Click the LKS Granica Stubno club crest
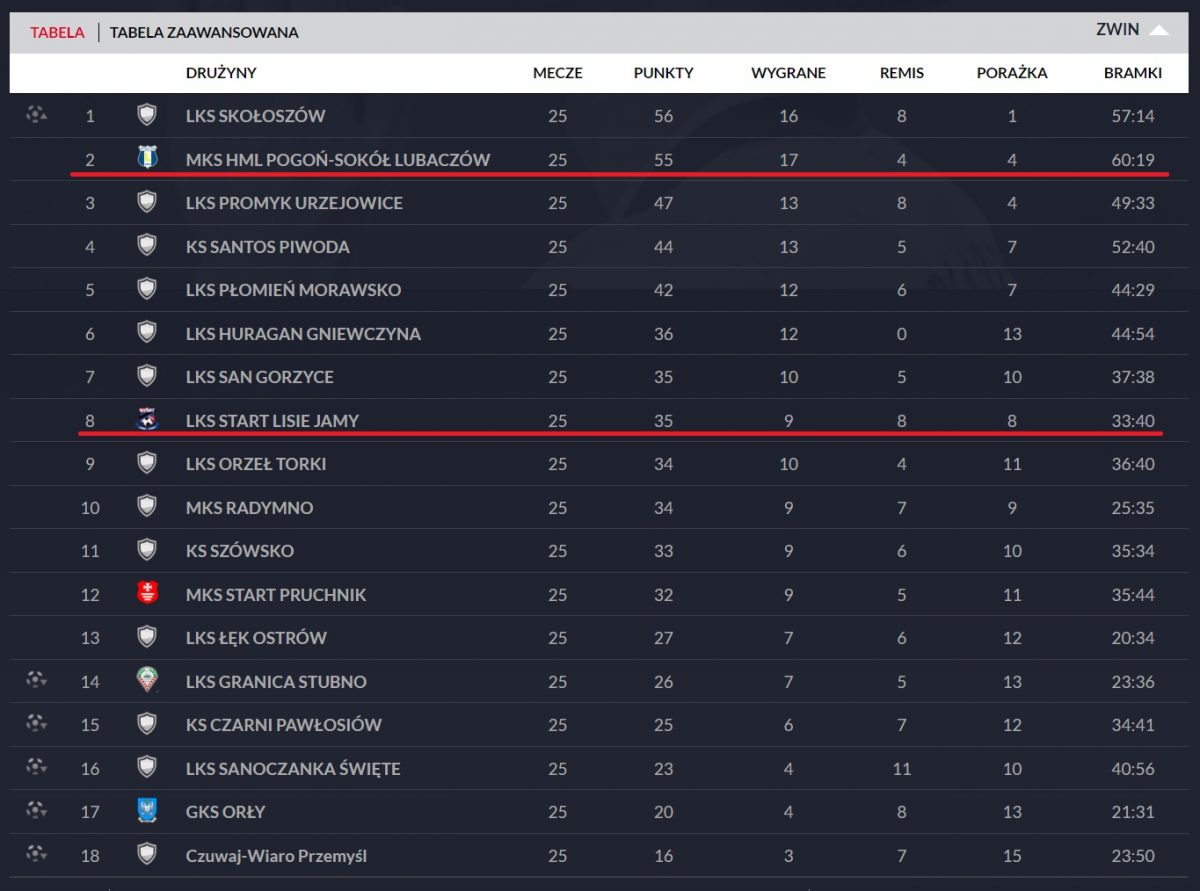This screenshot has height=891, width=1200. [x=147, y=681]
